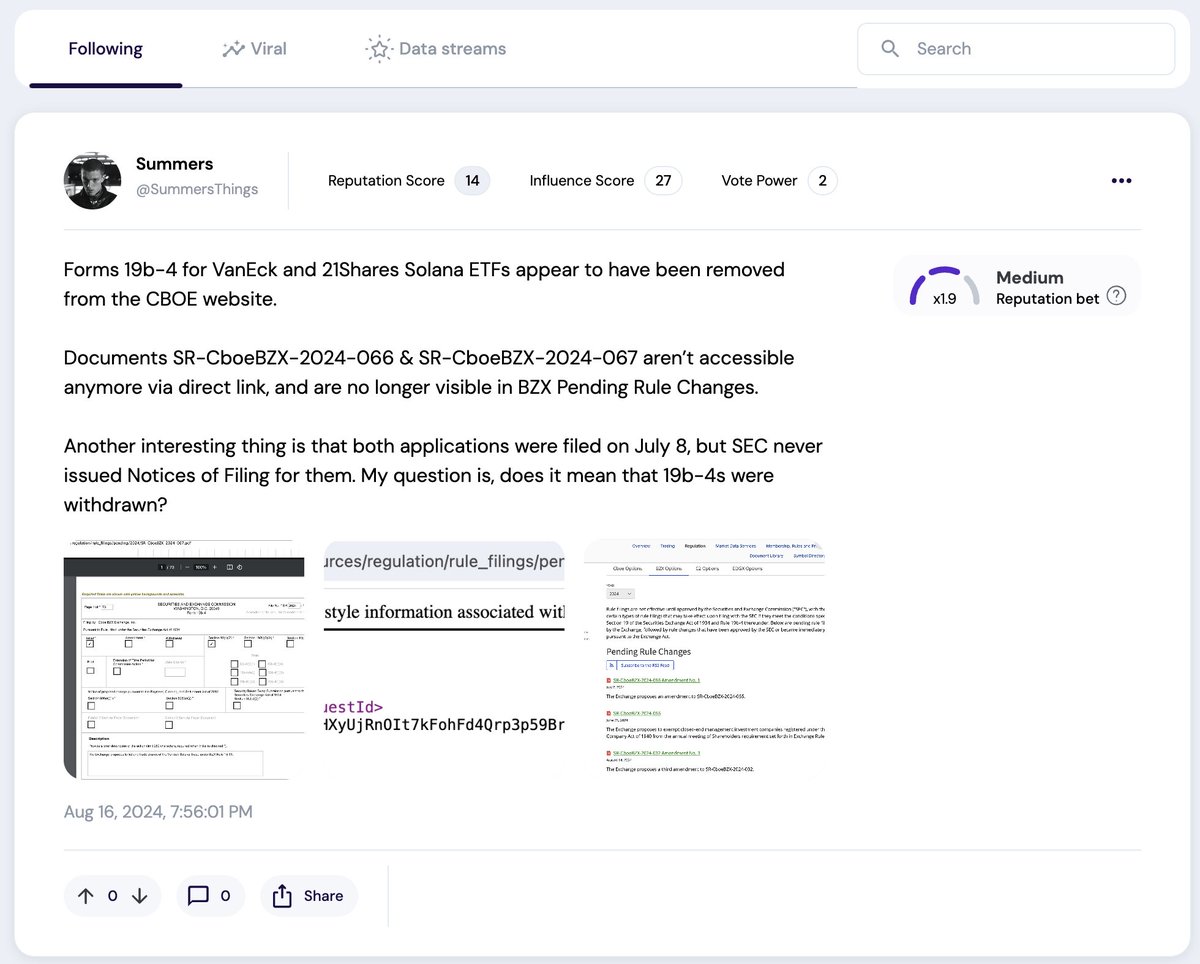The height and width of the screenshot is (964, 1200).
Task: Open the rule_filings URL error thumbnail
Action: point(444,660)
